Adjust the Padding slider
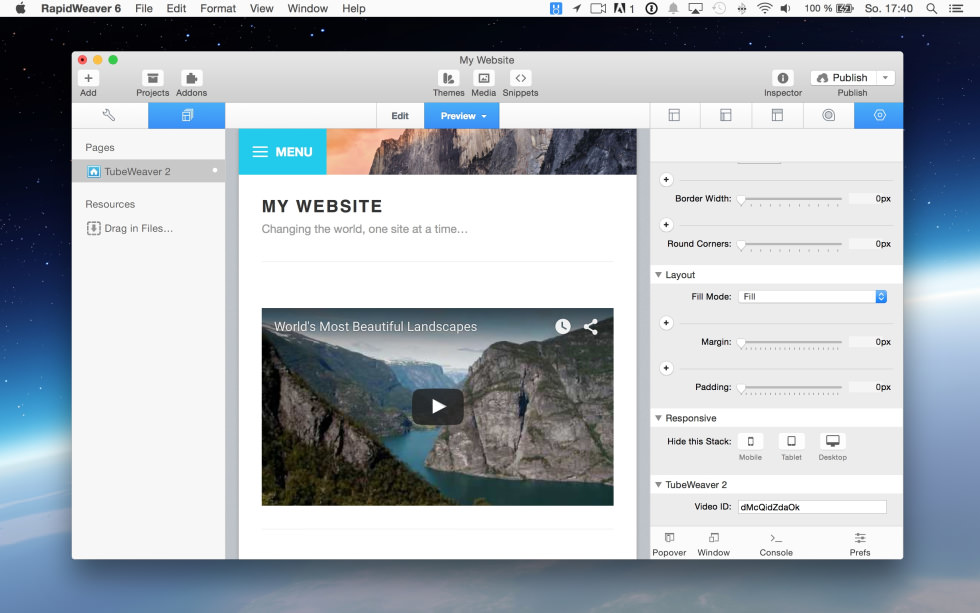Viewport: 980px width, 613px height. [x=791, y=387]
